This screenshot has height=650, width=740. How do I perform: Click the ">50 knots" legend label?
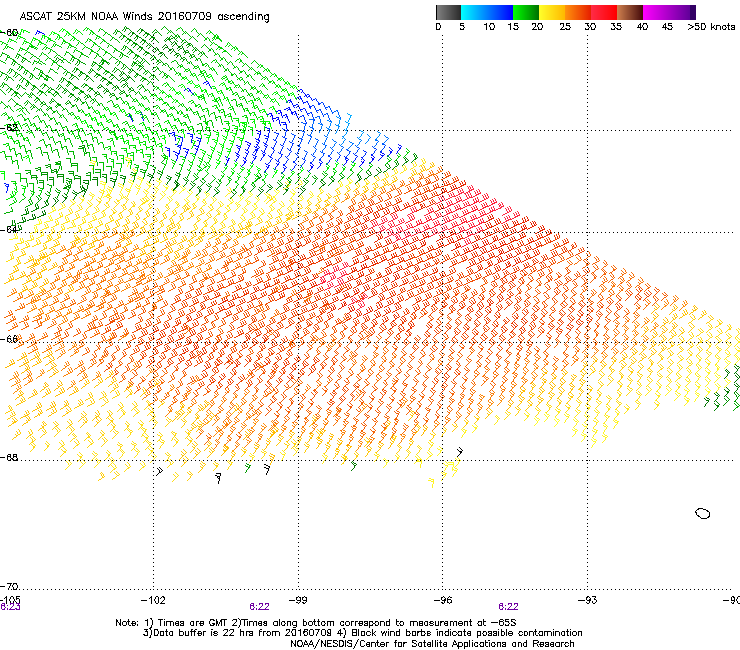coord(711,27)
